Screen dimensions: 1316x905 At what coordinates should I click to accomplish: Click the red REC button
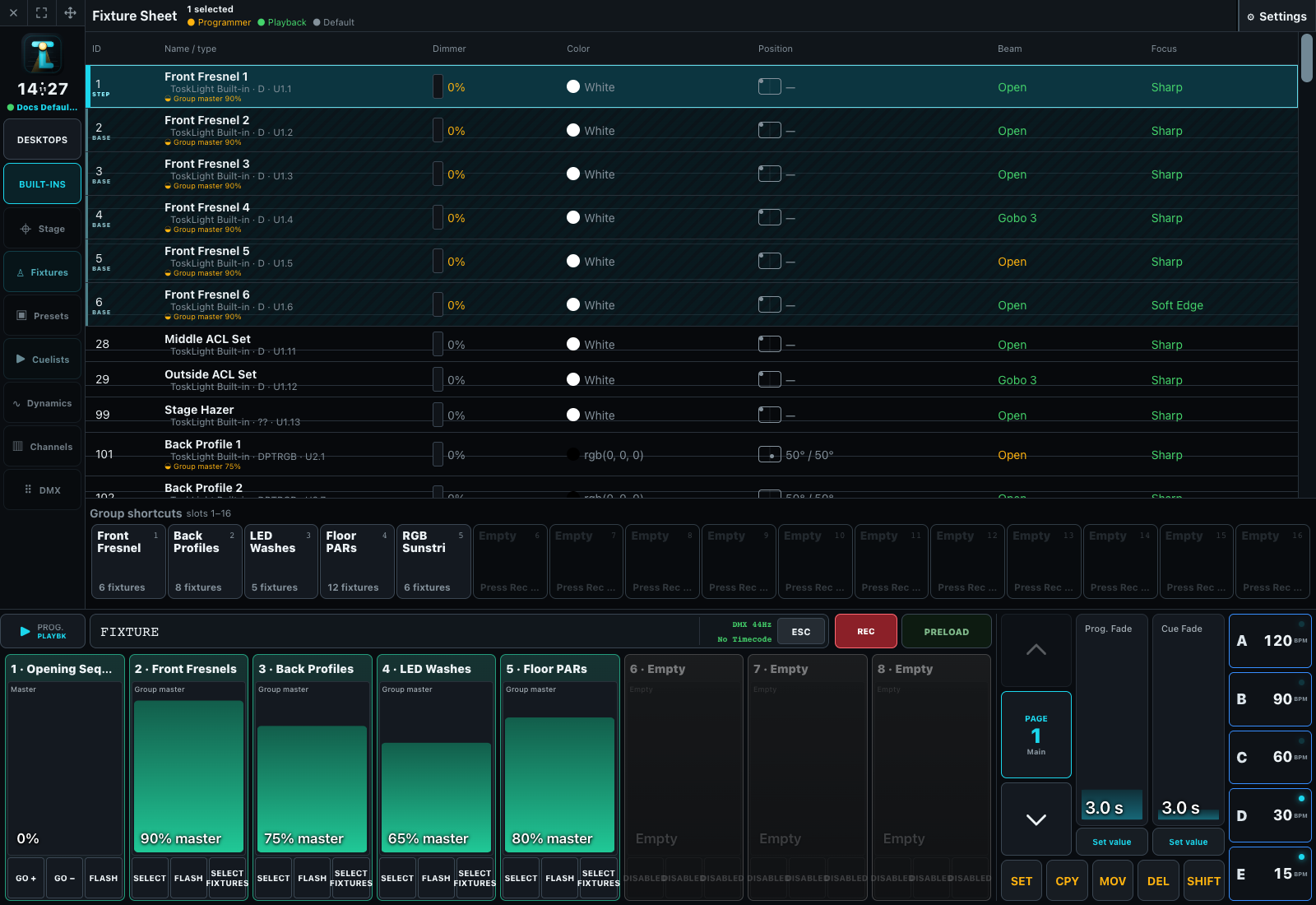(x=866, y=631)
